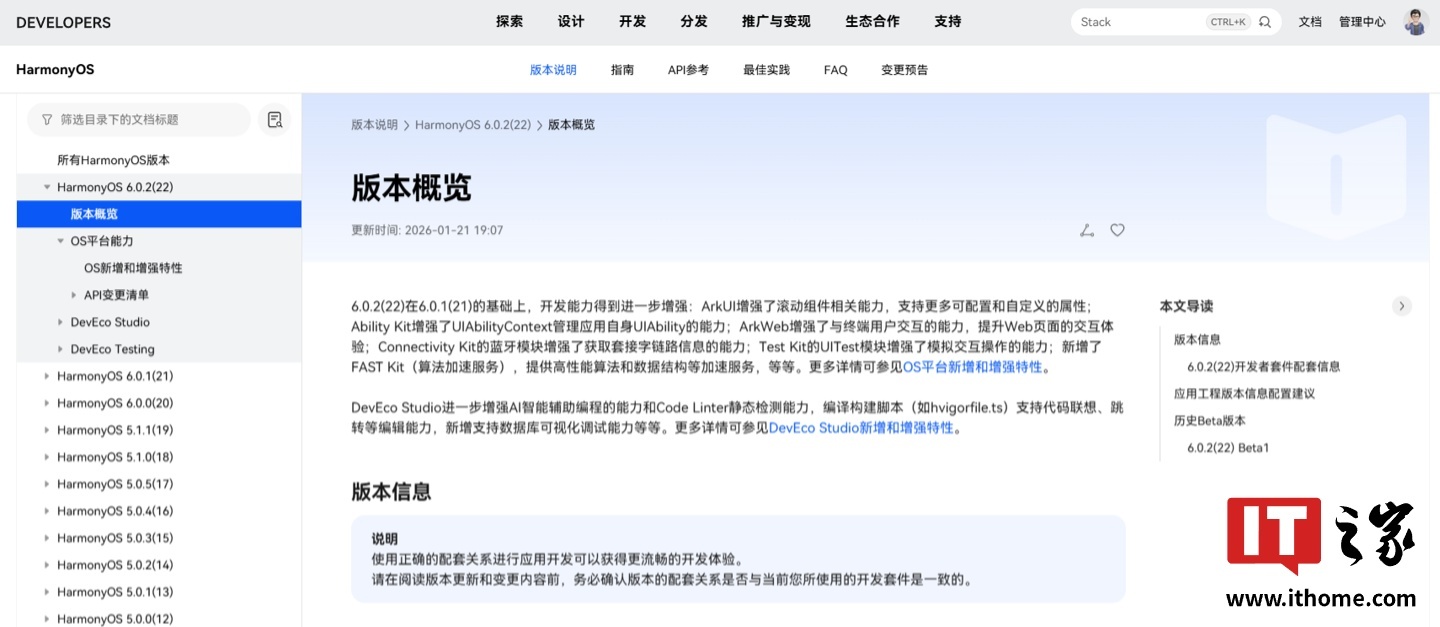
Task: Open HarmonyOS 5.0.1(13) in the sidebar
Action: click(115, 592)
